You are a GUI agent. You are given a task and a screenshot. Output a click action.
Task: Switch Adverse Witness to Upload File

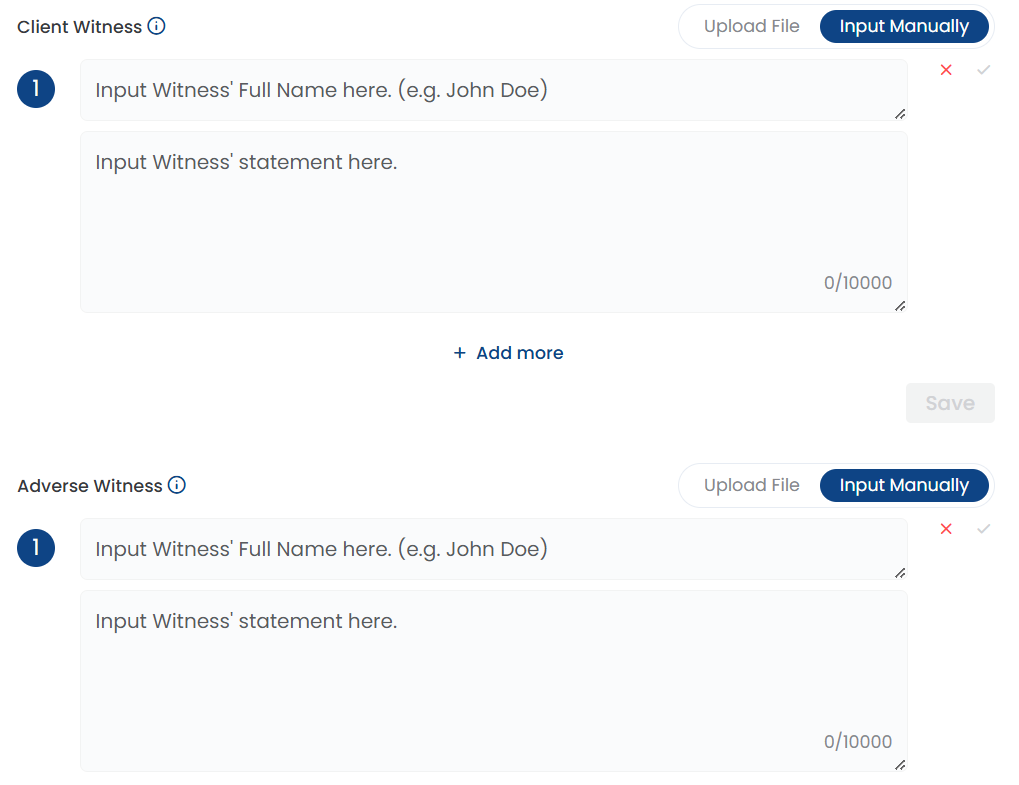point(751,485)
